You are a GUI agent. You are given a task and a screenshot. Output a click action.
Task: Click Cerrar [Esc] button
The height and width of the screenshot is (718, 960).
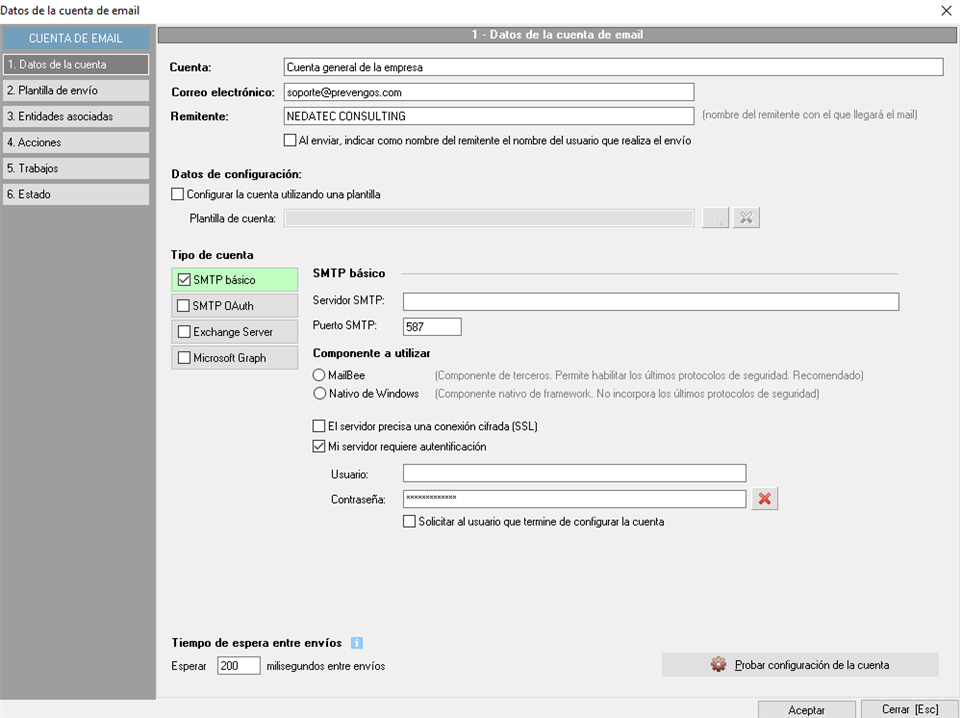coord(909,709)
